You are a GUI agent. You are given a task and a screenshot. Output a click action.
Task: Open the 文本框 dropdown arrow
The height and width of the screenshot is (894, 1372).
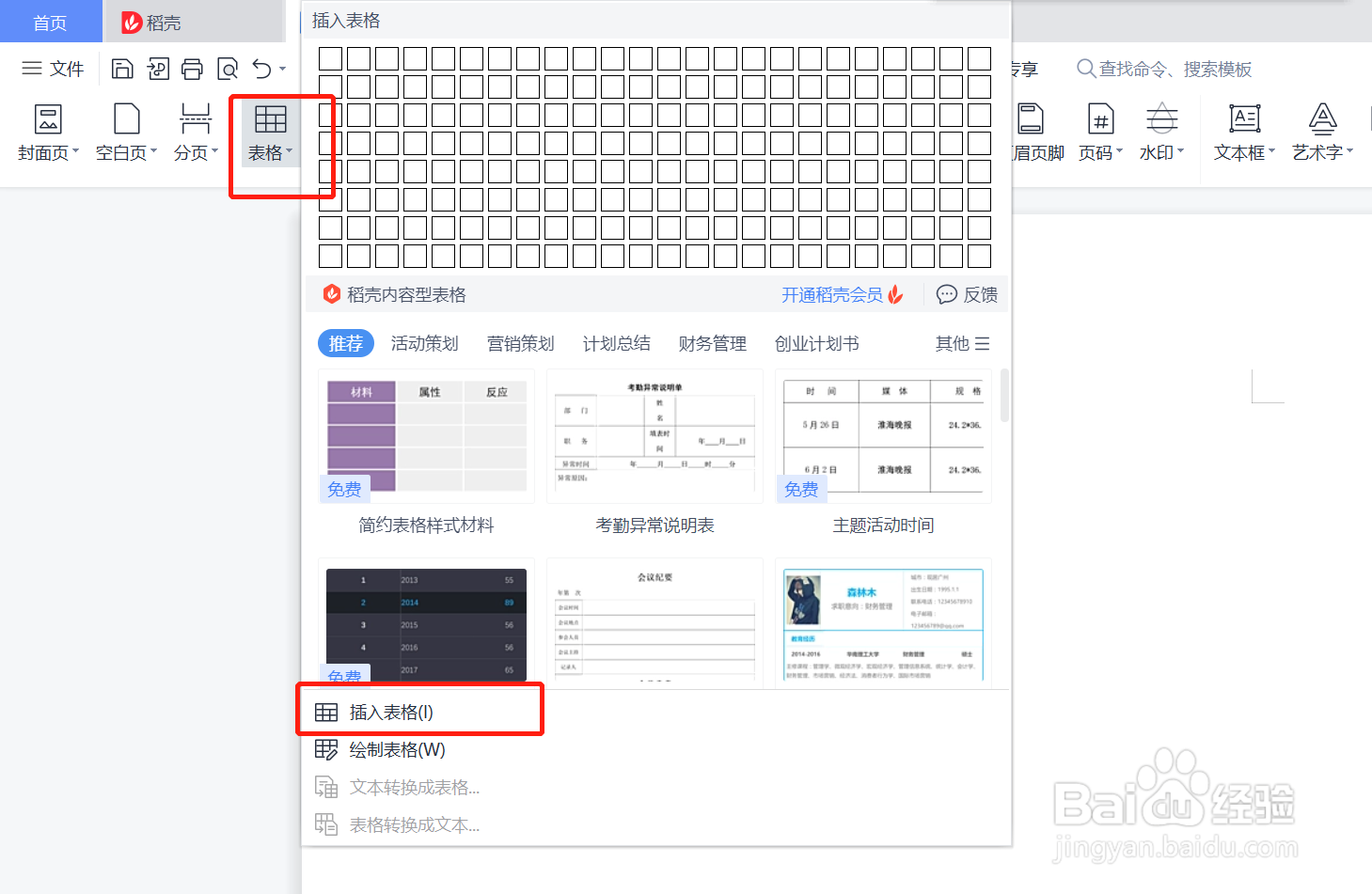pyautogui.click(x=1271, y=151)
